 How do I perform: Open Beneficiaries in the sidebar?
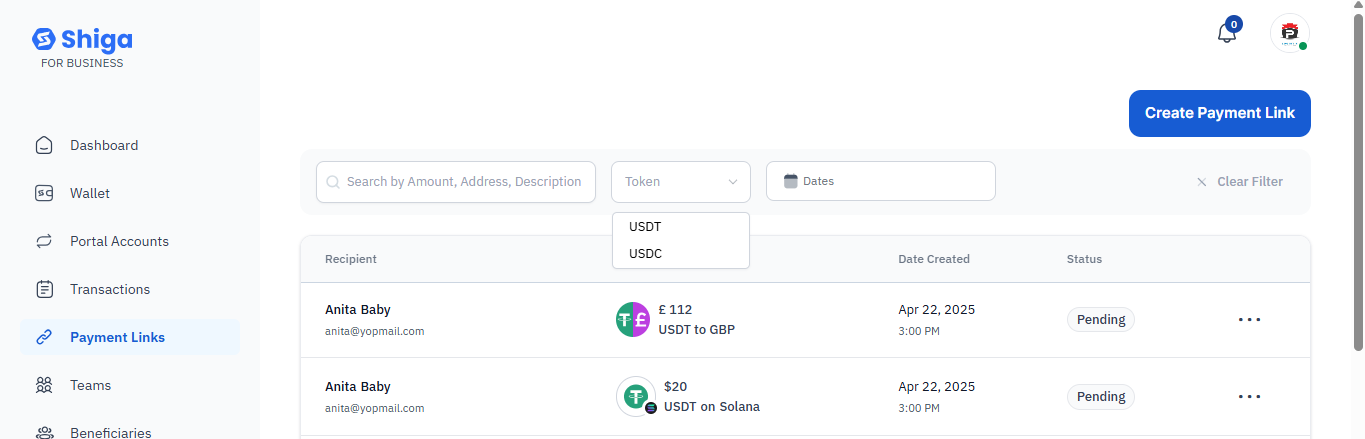110,432
